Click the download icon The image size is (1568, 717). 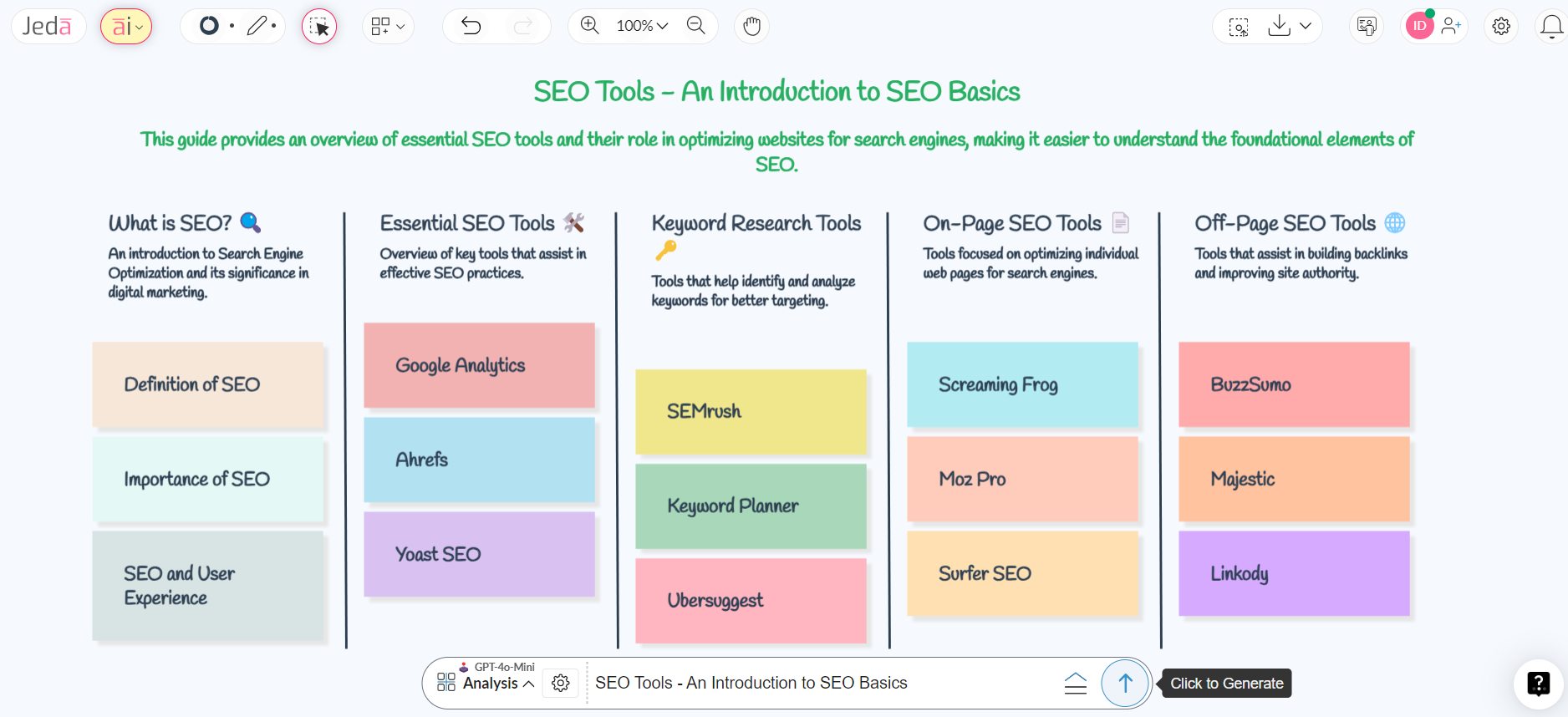pyautogui.click(x=1279, y=26)
